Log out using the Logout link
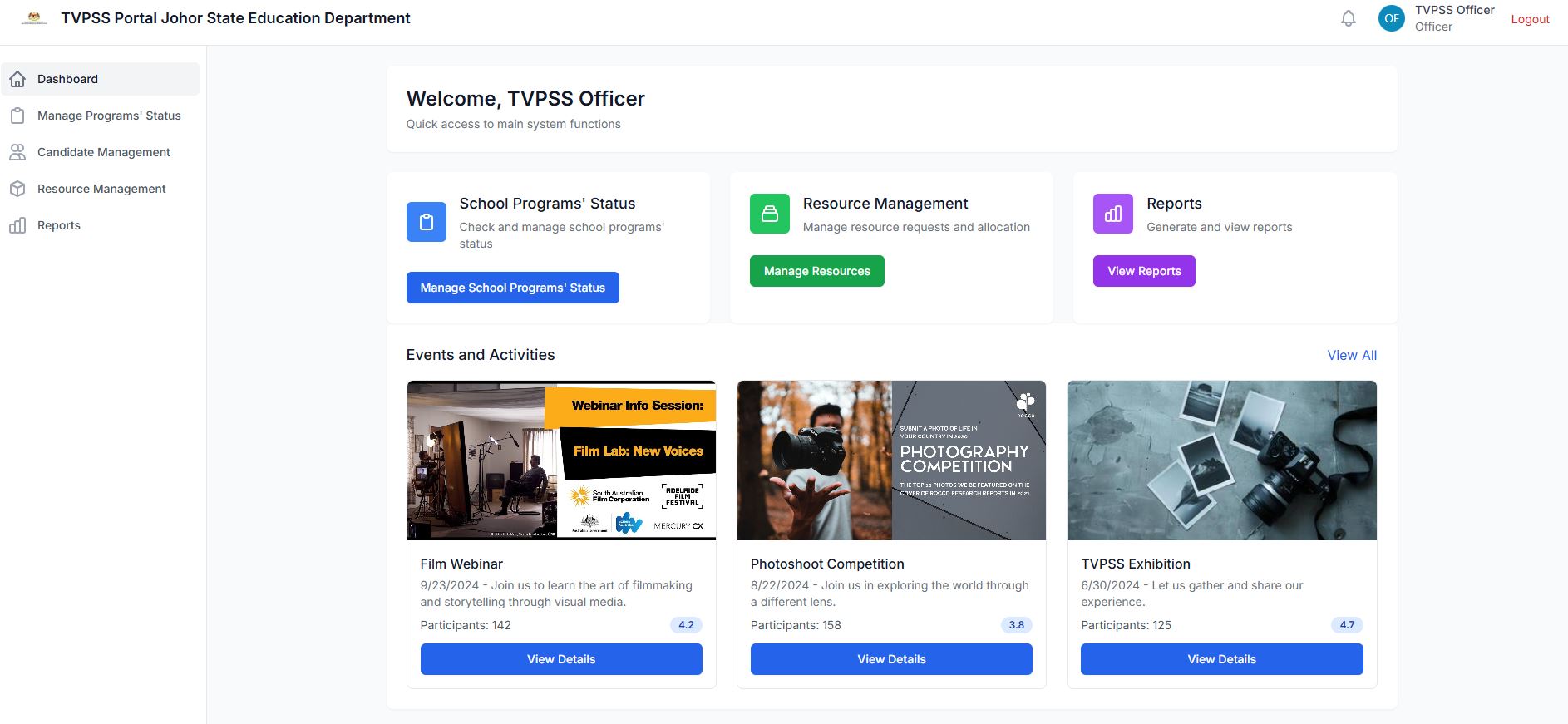This screenshot has width=1568, height=724. click(1530, 19)
